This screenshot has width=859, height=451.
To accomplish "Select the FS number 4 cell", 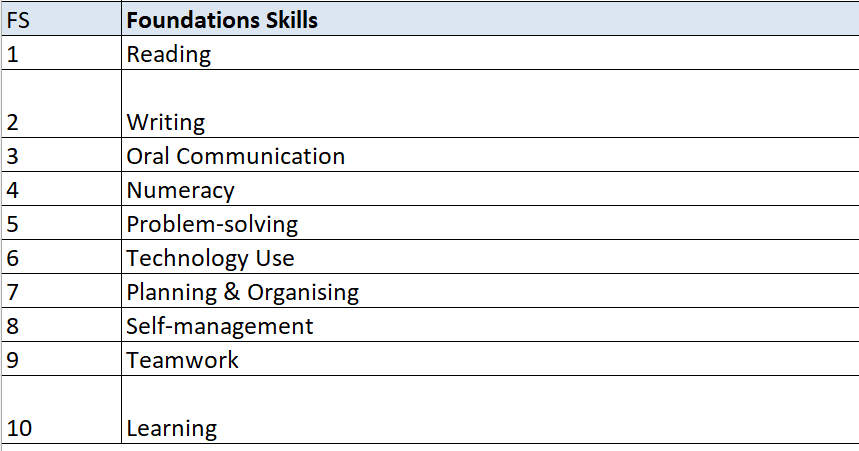I will click(60, 190).
